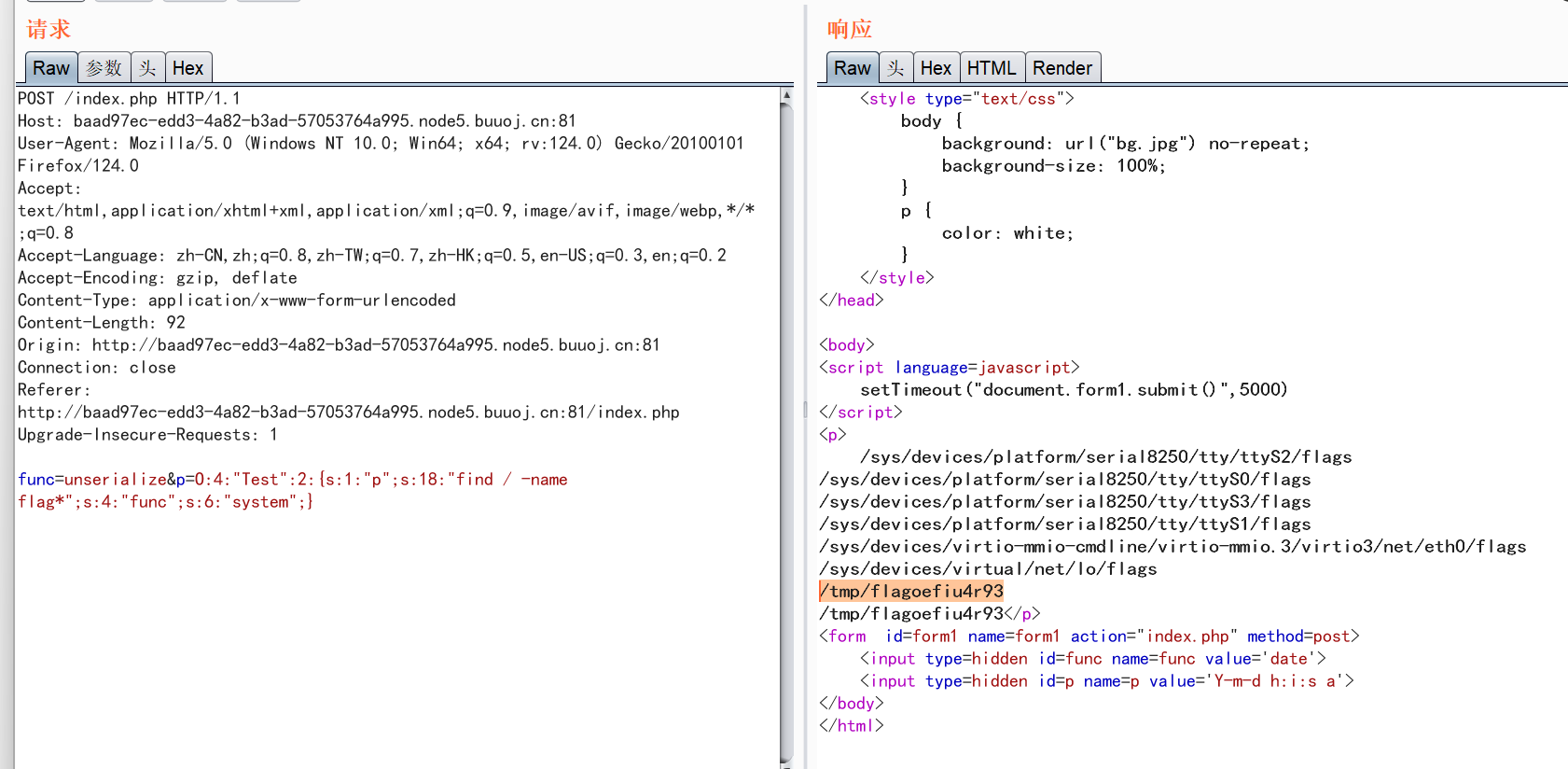Open the response 头 tab
The image size is (1568, 769).
[896, 68]
